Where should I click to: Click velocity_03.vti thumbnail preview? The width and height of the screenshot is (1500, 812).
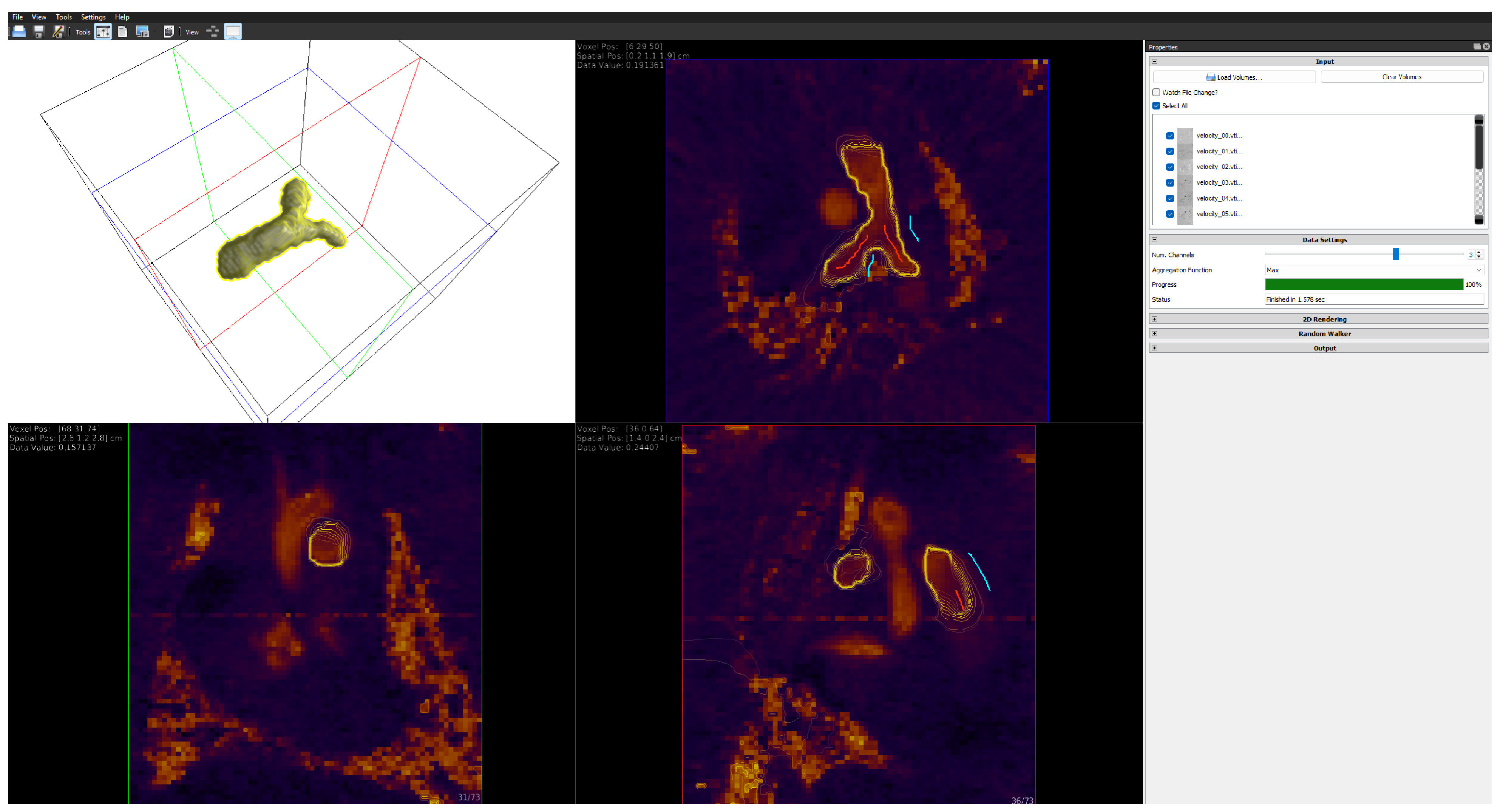coord(1185,183)
